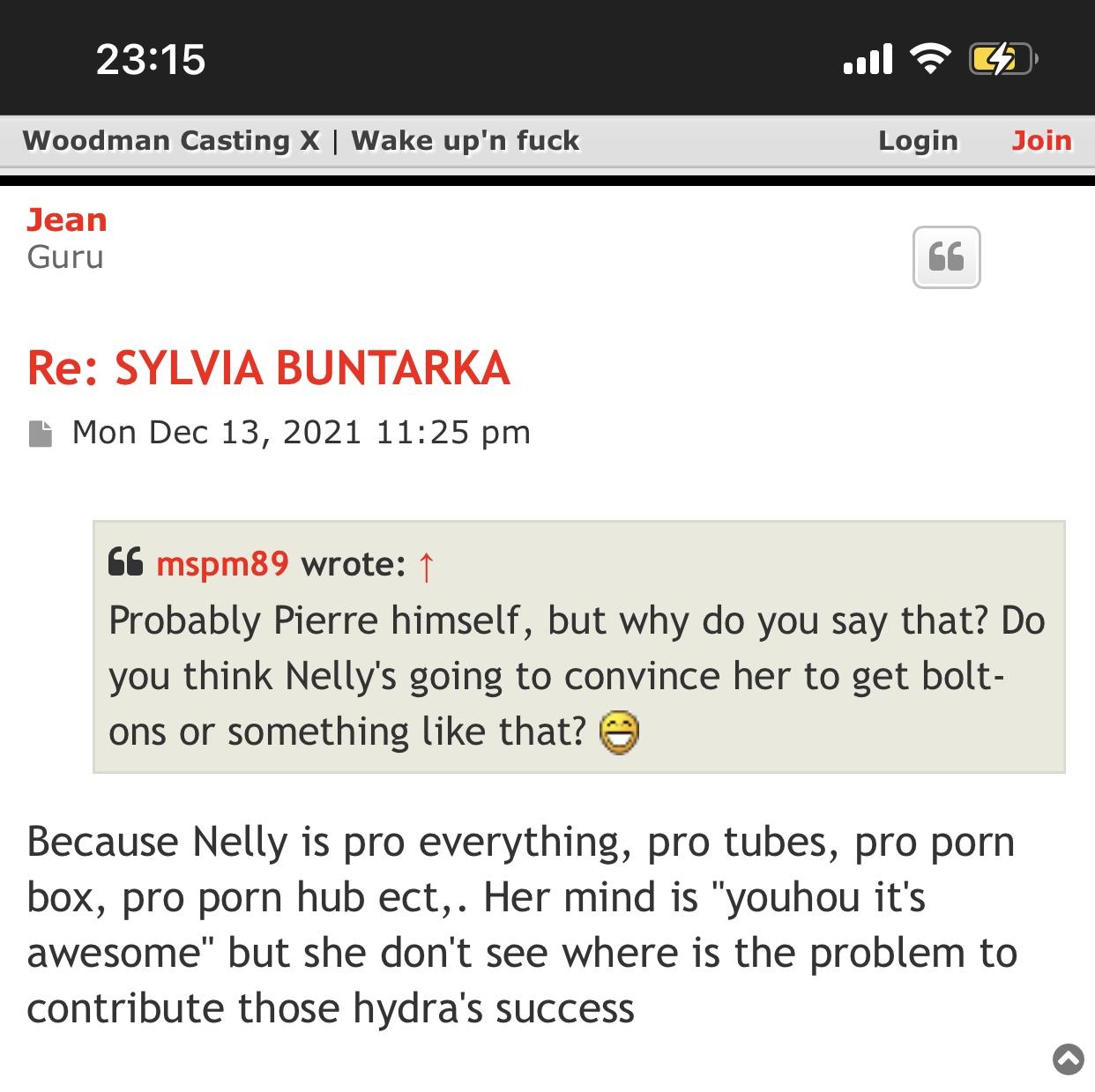Click the Guru rank label under Jean
Viewport: 1095px width, 1092px height.
pyautogui.click(x=65, y=257)
